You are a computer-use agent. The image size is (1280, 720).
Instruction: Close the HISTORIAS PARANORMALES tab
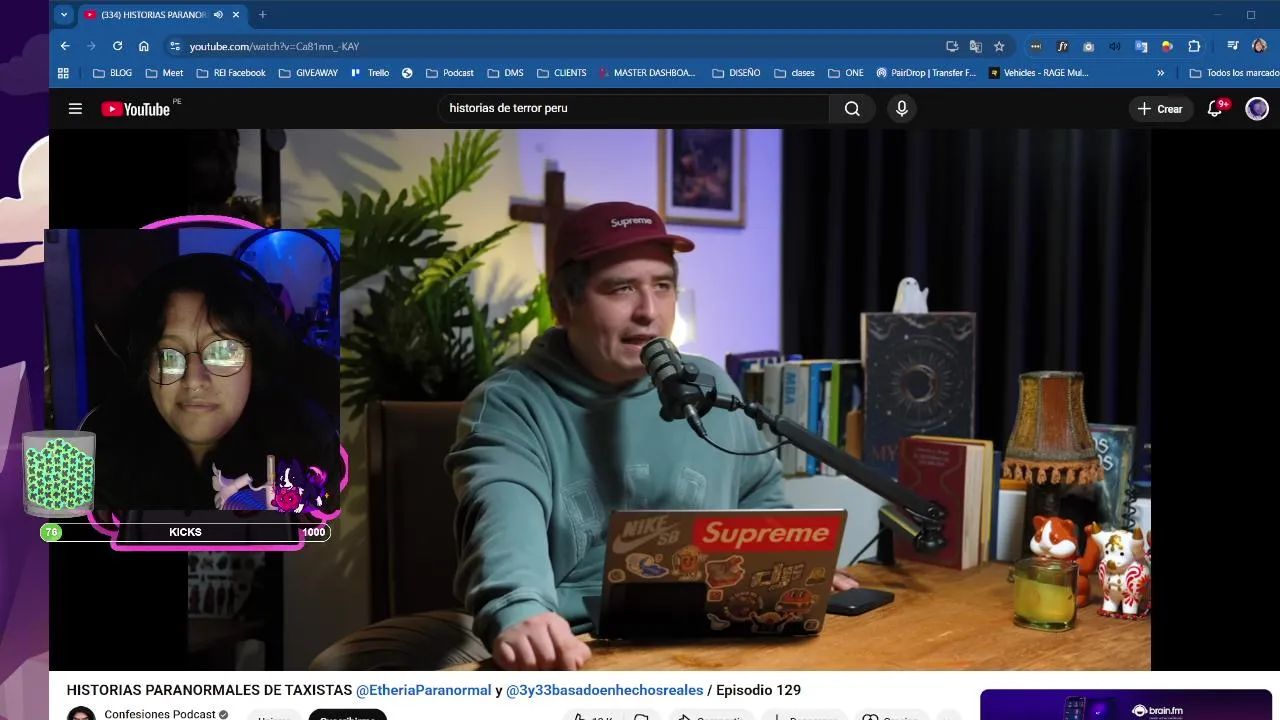[236, 15]
